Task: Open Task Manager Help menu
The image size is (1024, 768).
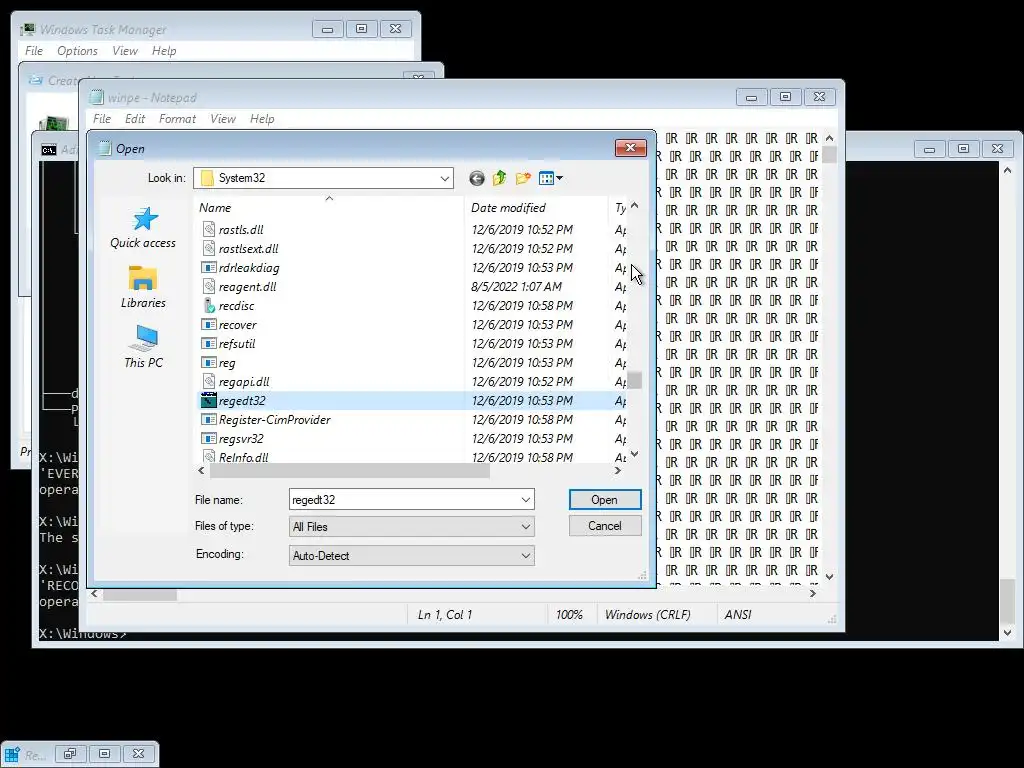Action: pyautogui.click(x=164, y=51)
